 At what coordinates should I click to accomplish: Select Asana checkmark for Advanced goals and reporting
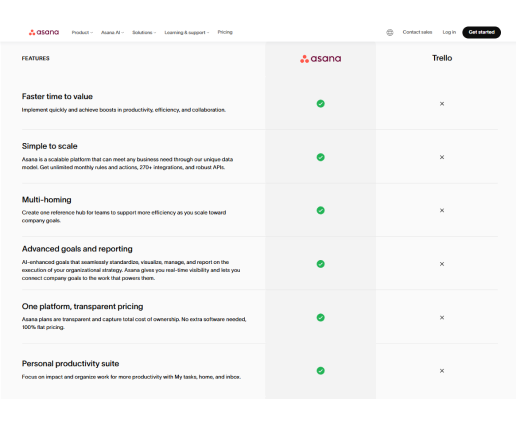pyautogui.click(x=320, y=264)
